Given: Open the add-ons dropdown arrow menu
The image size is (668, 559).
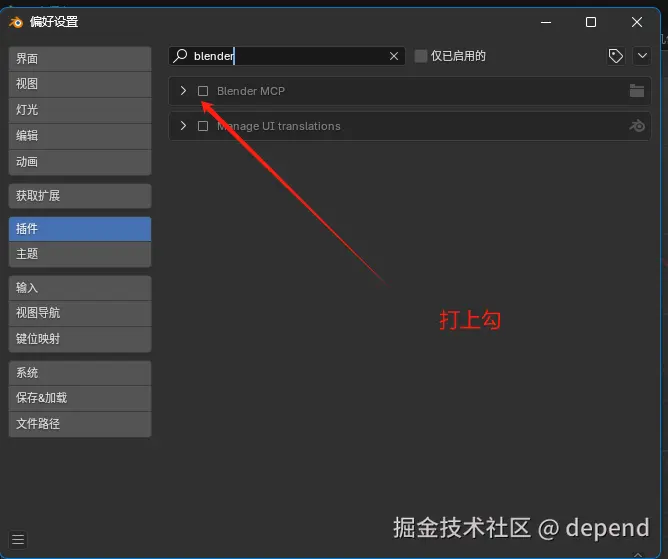Looking at the screenshot, I should click(642, 56).
